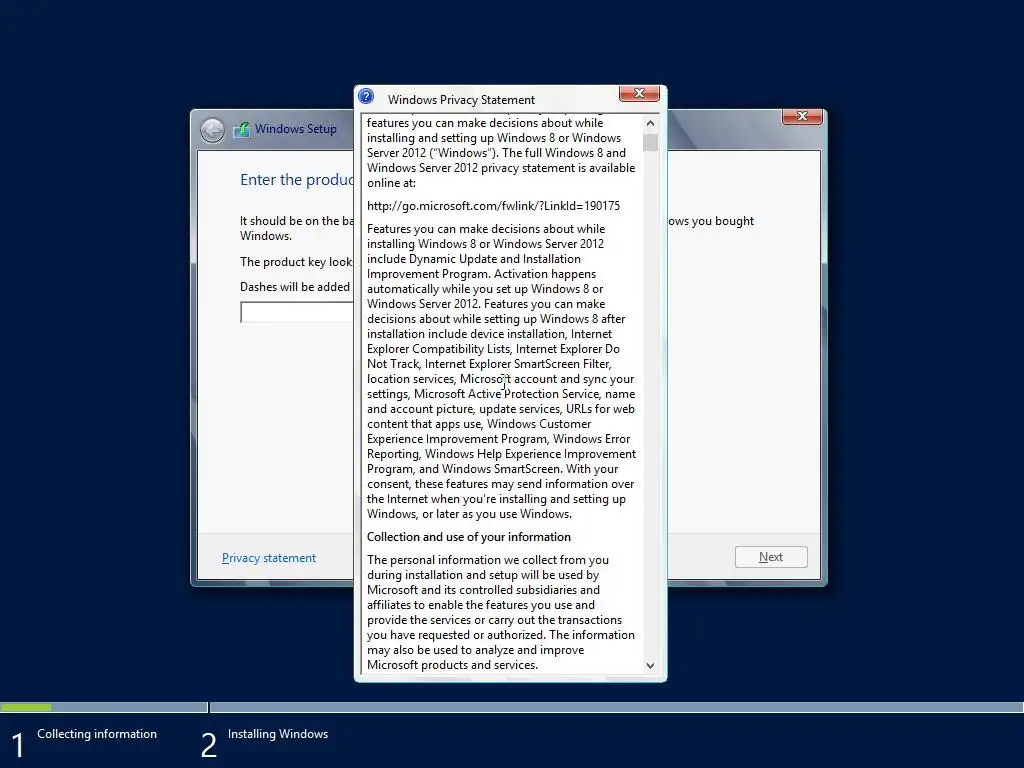Image resolution: width=1024 pixels, height=768 pixels.
Task: Click the scroll down arrow in privacy statement
Action: click(x=650, y=665)
